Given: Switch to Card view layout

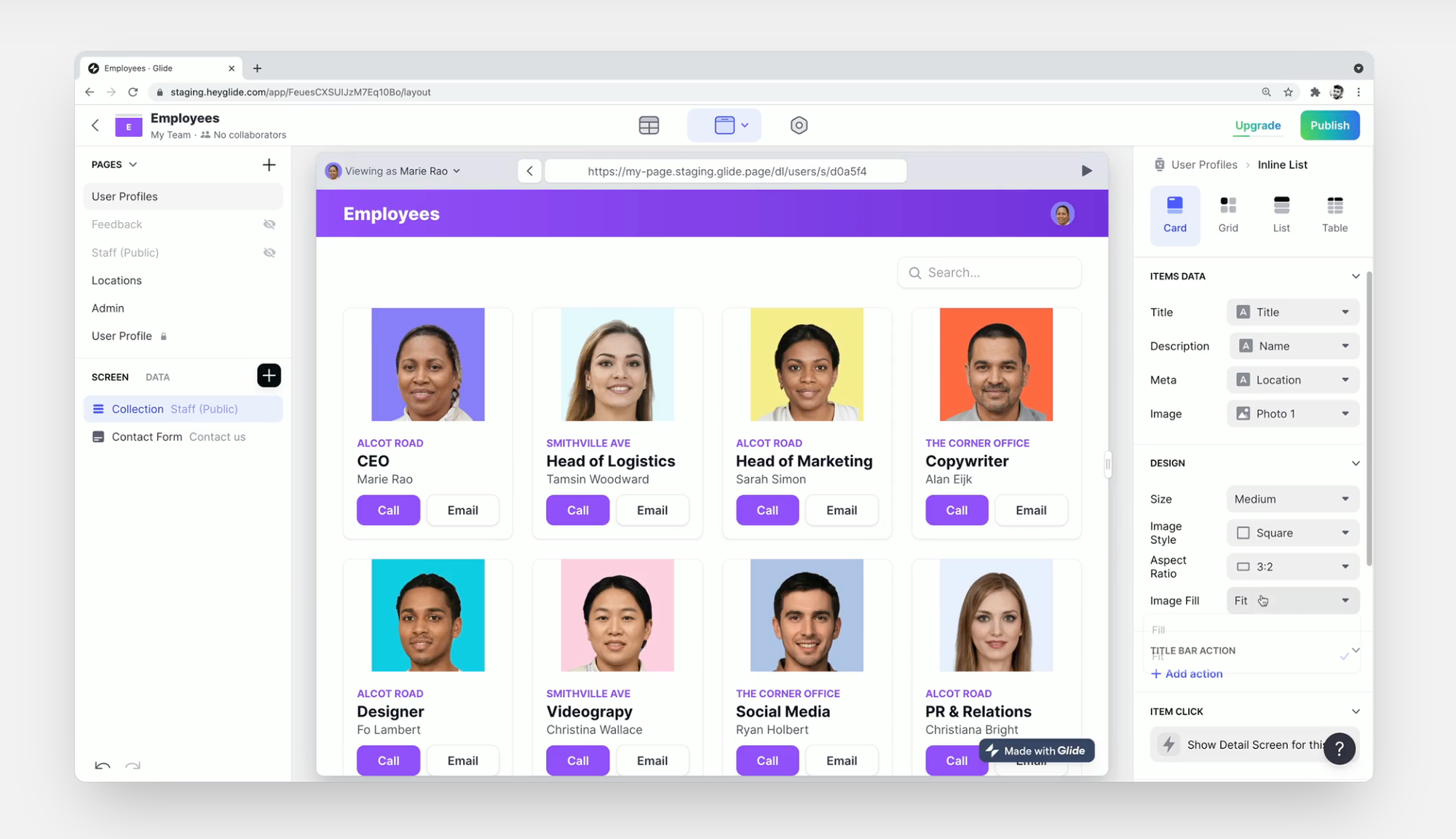Looking at the screenshot, I should click(1175, 213).
